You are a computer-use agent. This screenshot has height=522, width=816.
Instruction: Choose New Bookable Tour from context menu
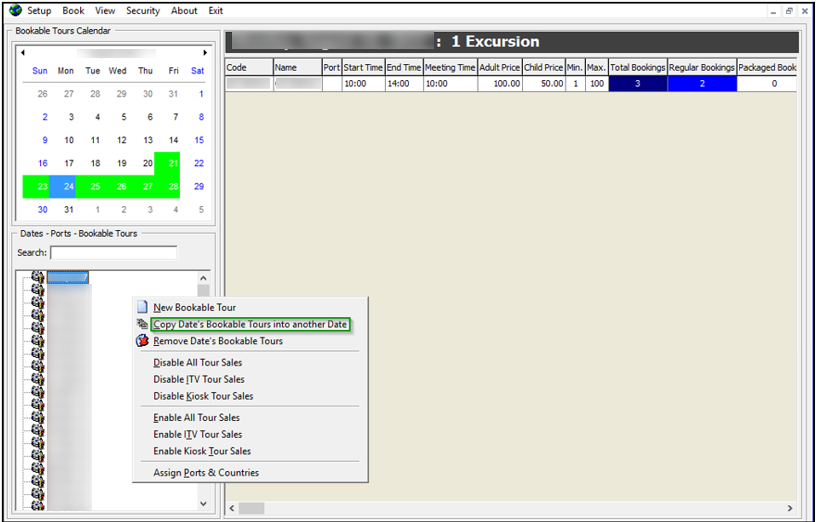pyautogui.click(x=194, y=308)
